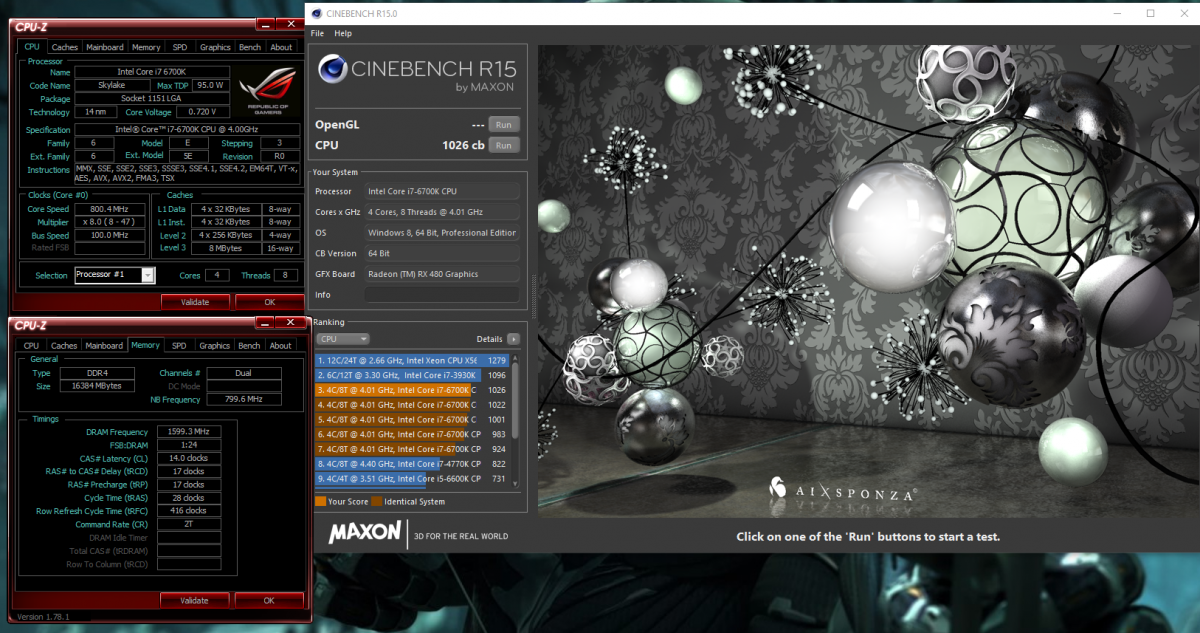Switch to SPD tab in lower CPU-Z window
Screen dimensions: 1200x633
[x=180, y=346]
